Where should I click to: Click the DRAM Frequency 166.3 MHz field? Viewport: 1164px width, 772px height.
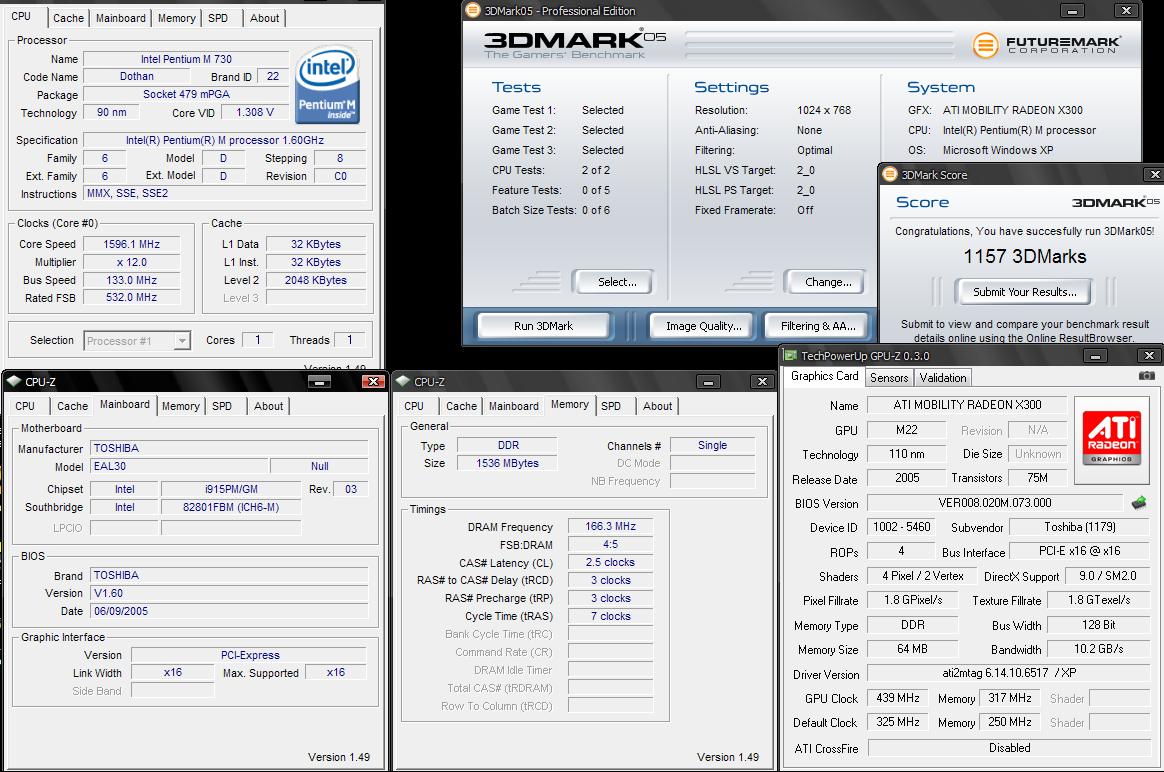610,526
